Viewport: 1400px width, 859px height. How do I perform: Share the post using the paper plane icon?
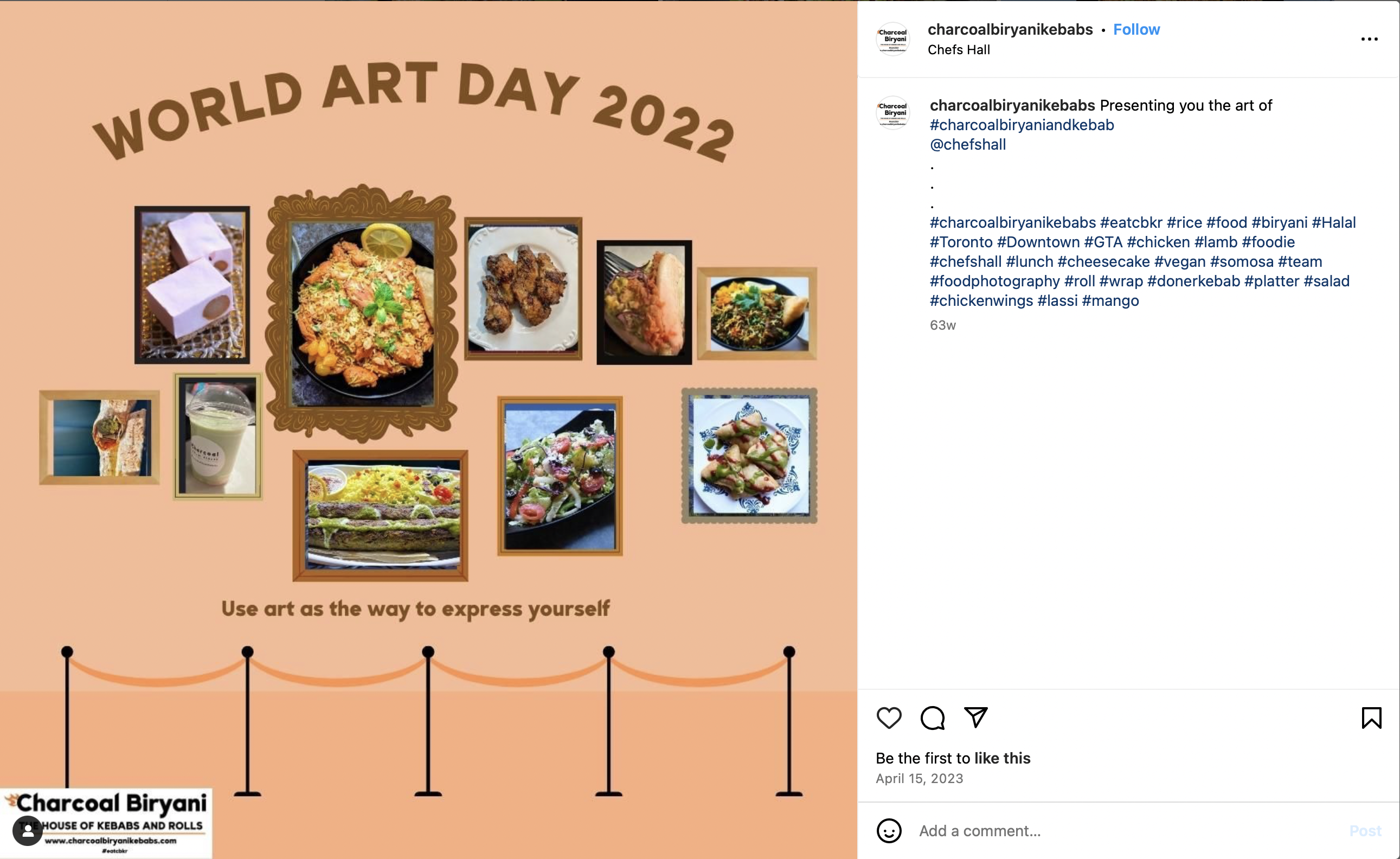tap(975, 717)
